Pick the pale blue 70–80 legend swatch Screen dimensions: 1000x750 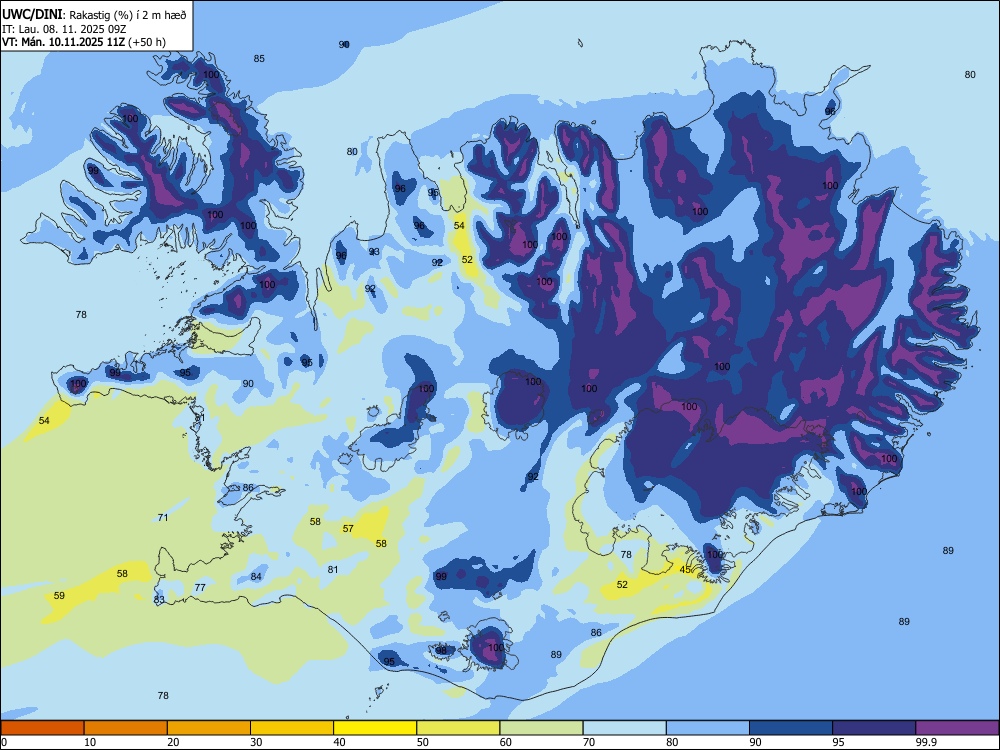tap(625, 728)
